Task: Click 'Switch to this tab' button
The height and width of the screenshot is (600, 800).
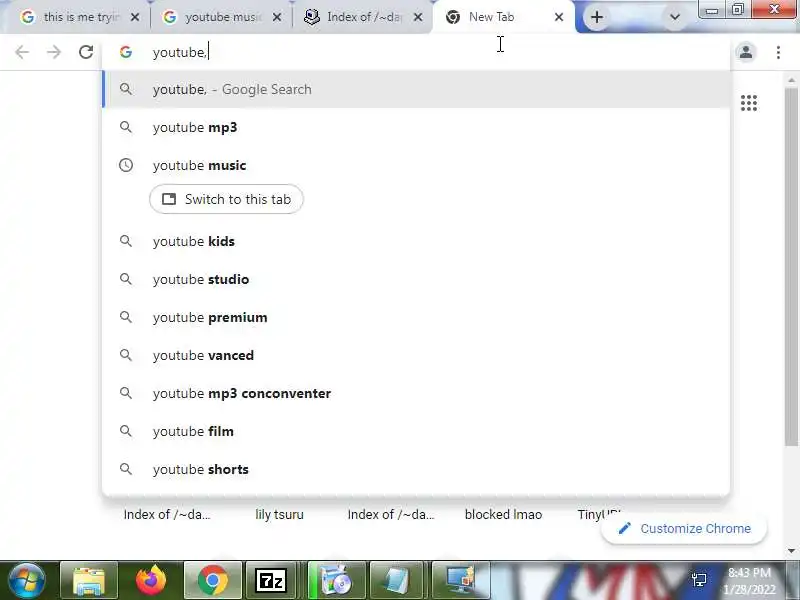Action: (227, 199)
